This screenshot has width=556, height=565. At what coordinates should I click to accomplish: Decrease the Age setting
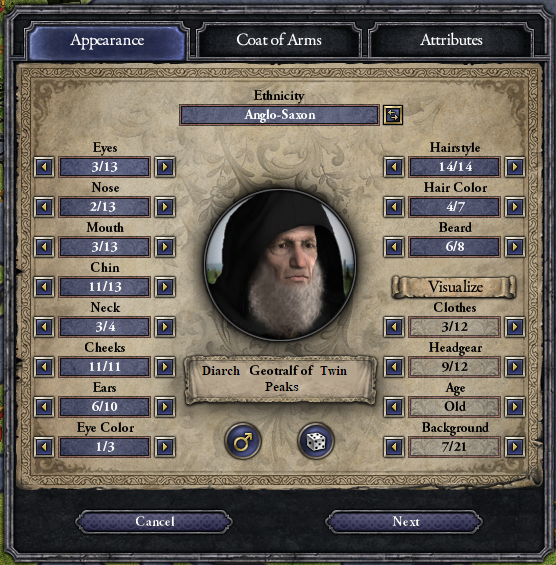(x=394, y=407)
